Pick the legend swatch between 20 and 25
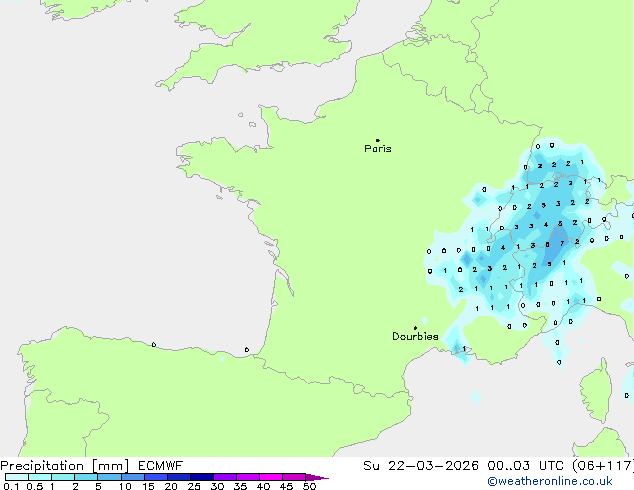This screenshot has height=490, width=634. [179, 477]
